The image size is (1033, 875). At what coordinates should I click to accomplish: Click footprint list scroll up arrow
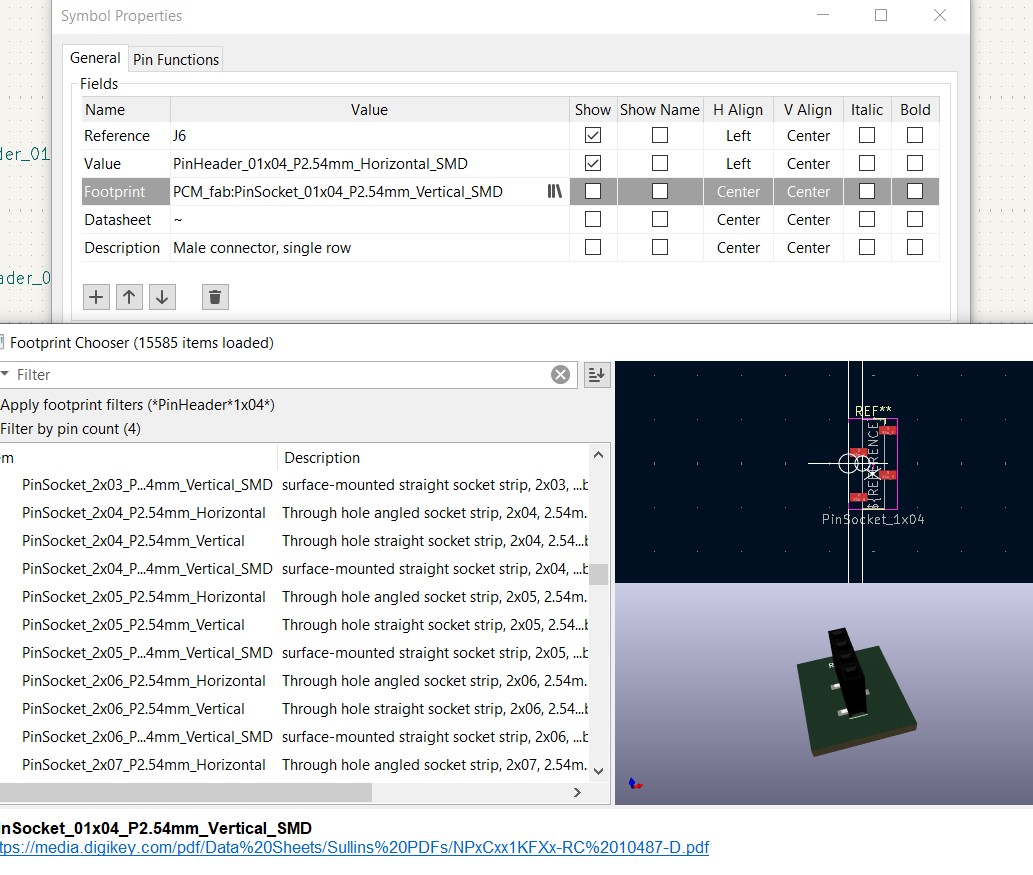(598, 455)
